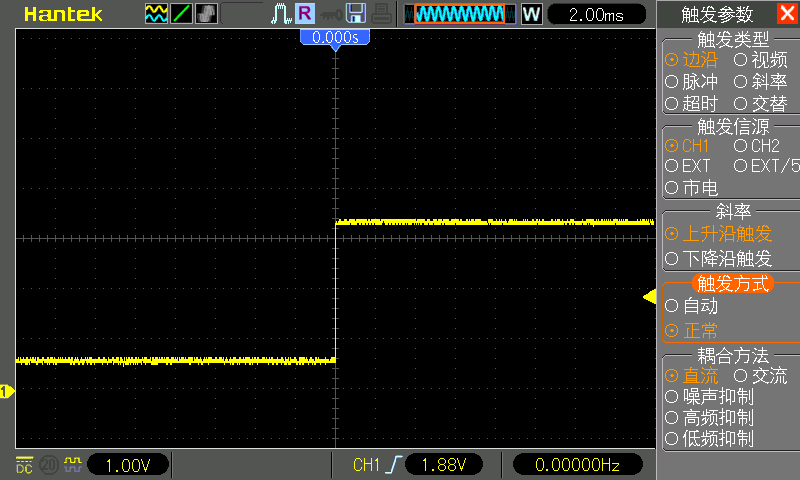This screenshot has width=800, height=480.
Task: Click the floppy disk save icon
Action: click(356, 14)
